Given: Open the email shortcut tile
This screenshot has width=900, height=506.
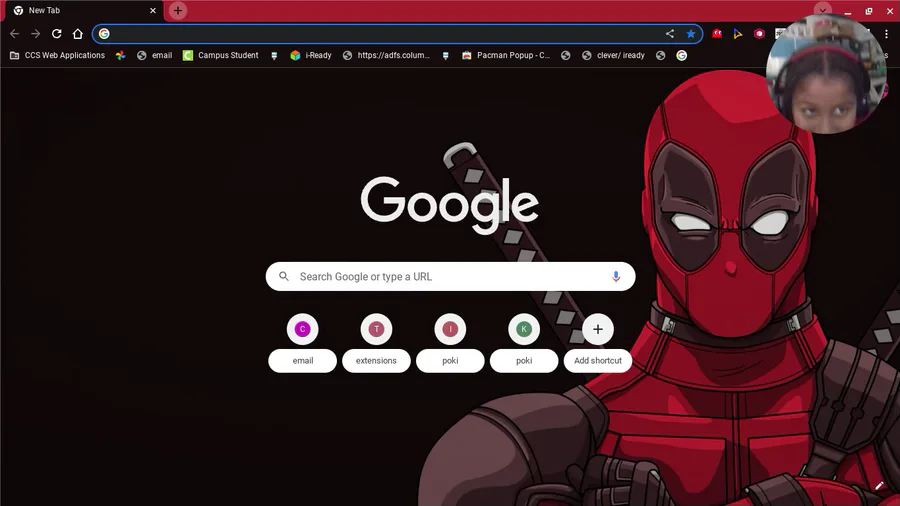Looking at the screenshot, I should 302,343.
